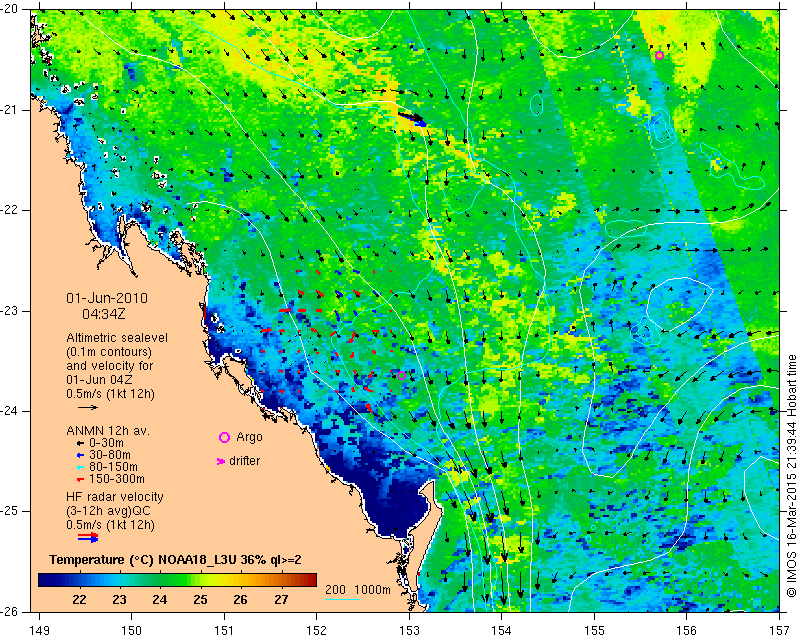
Task: Click colorbar tick label '25'
Action: pos(200,600)
